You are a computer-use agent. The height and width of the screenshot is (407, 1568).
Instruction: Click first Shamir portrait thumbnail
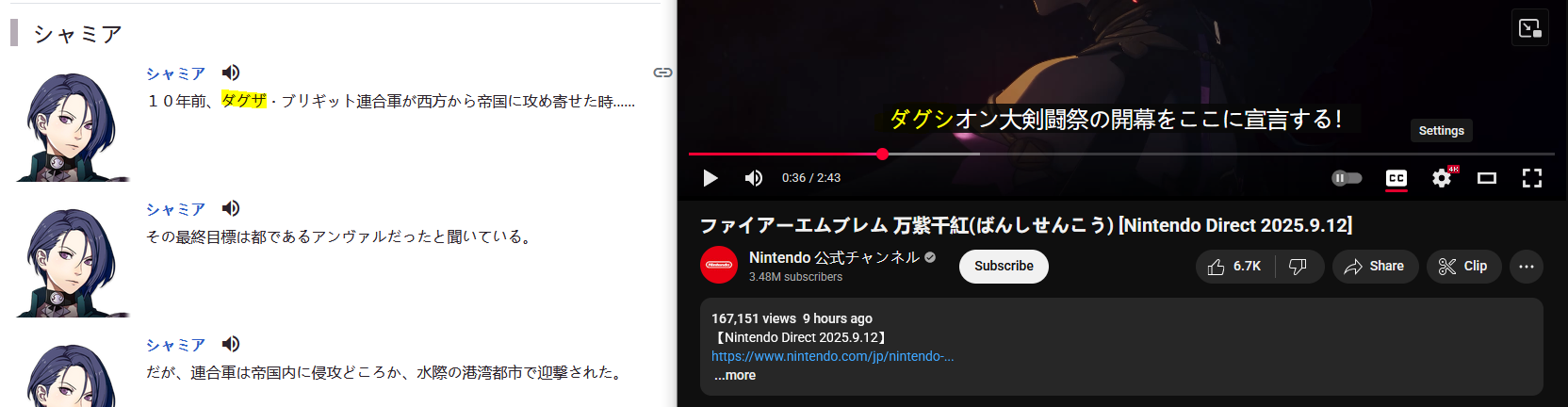click(73, 126)
